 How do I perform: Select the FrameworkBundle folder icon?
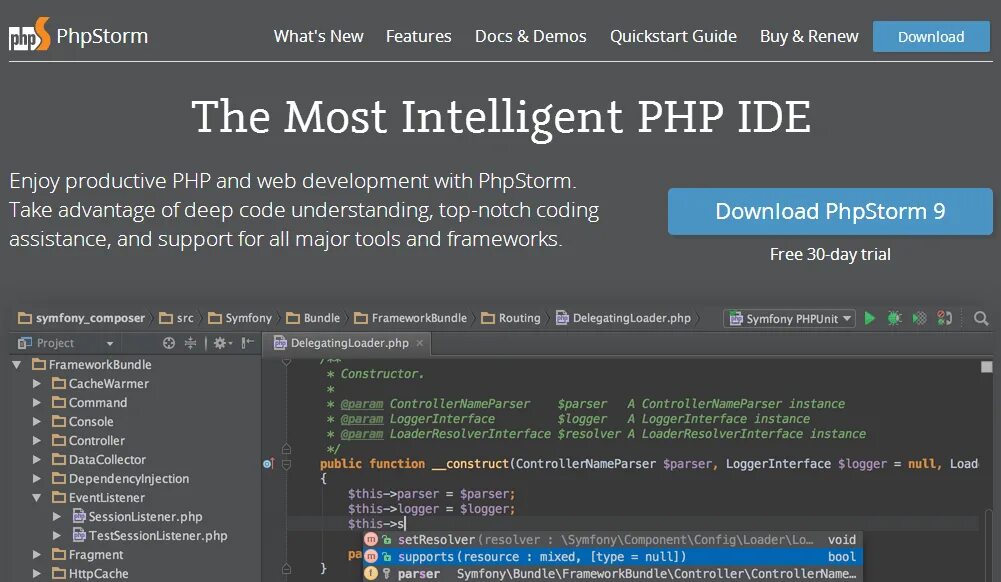(x=39, y=364)
